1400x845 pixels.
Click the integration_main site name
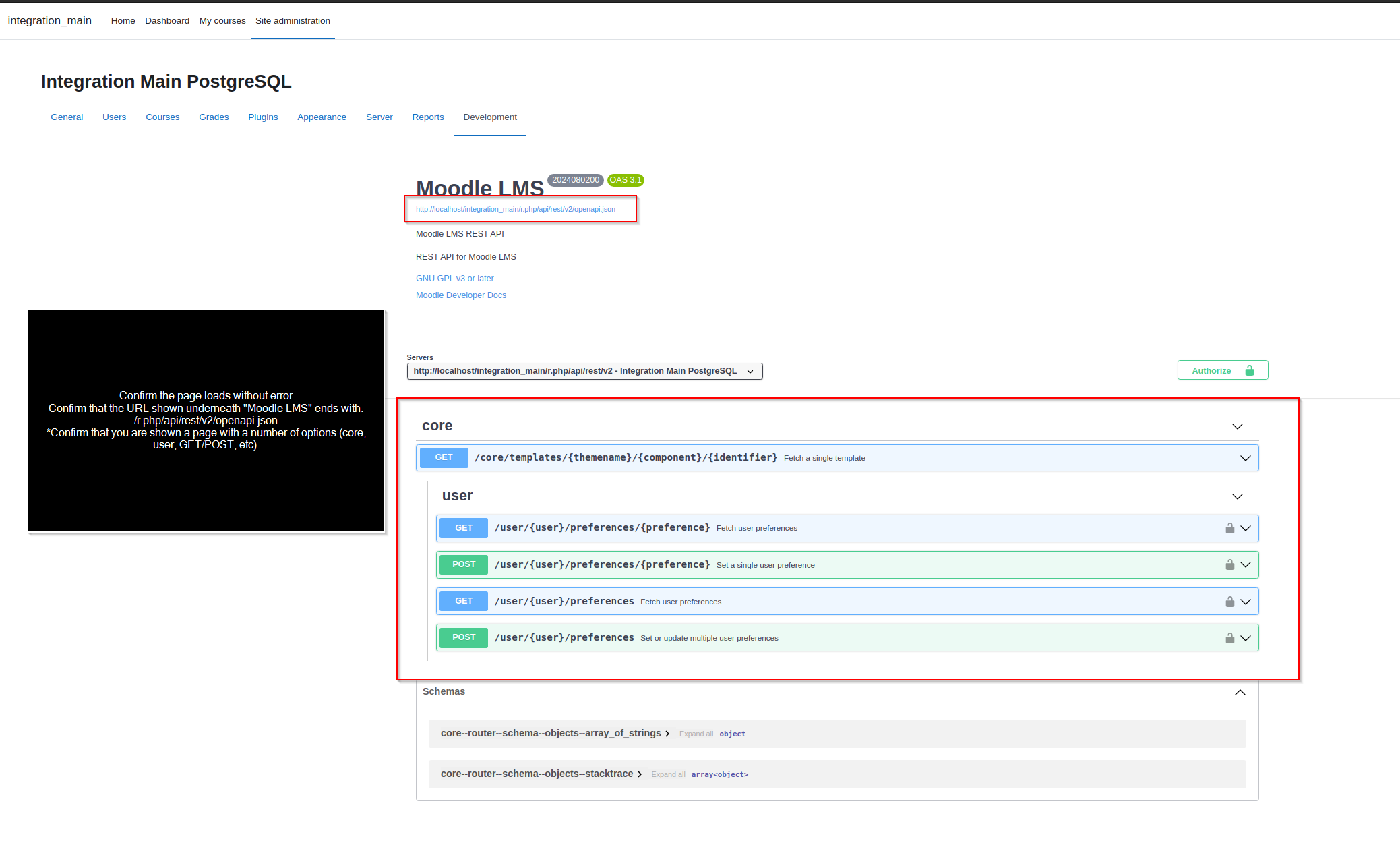(x=50, y=21)
